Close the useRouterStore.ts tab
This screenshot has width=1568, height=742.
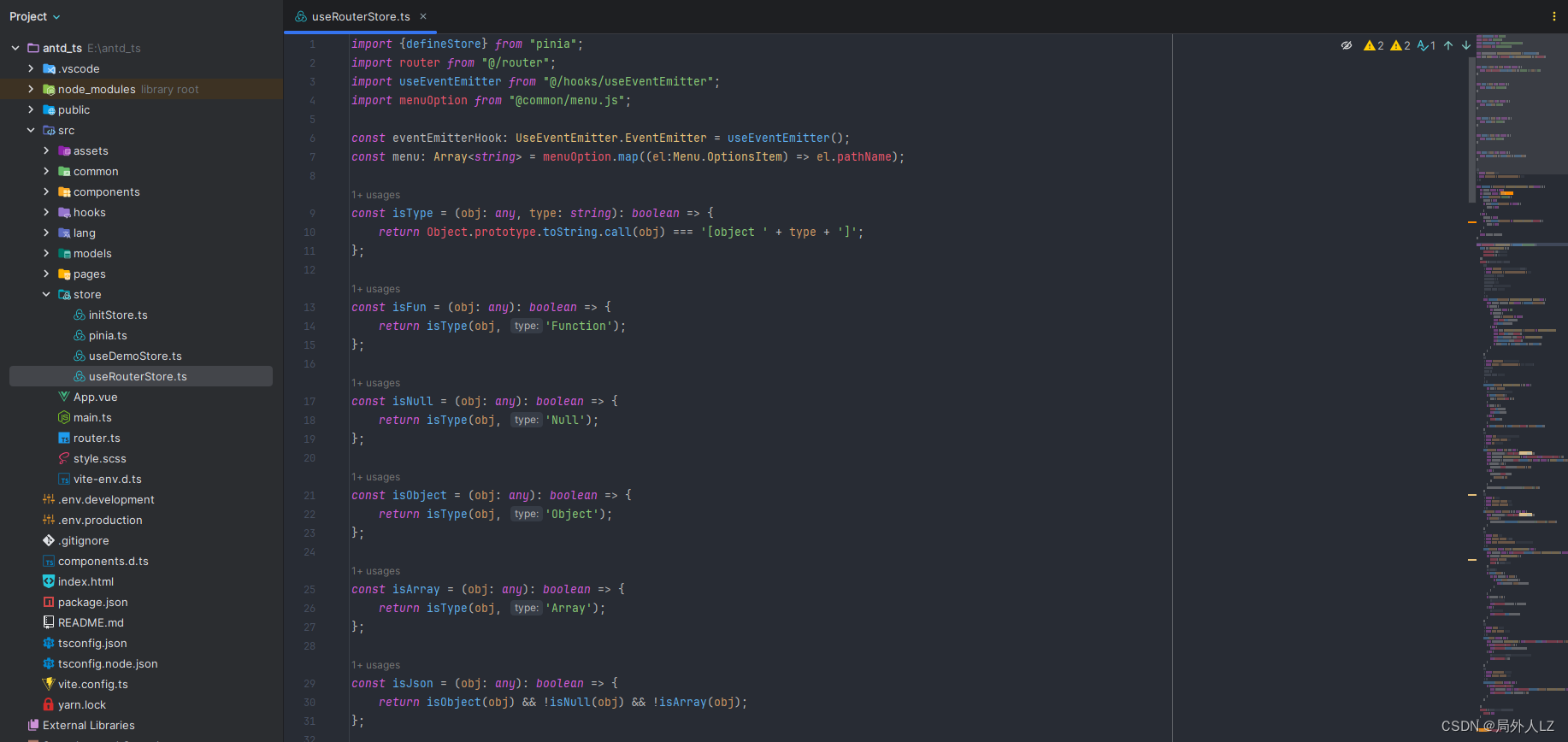tap(423, 16)
